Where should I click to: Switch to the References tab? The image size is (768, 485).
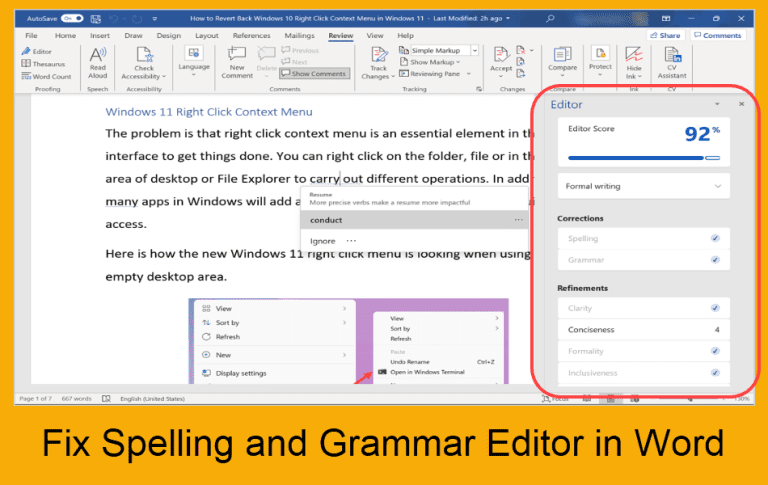point(251,35)
